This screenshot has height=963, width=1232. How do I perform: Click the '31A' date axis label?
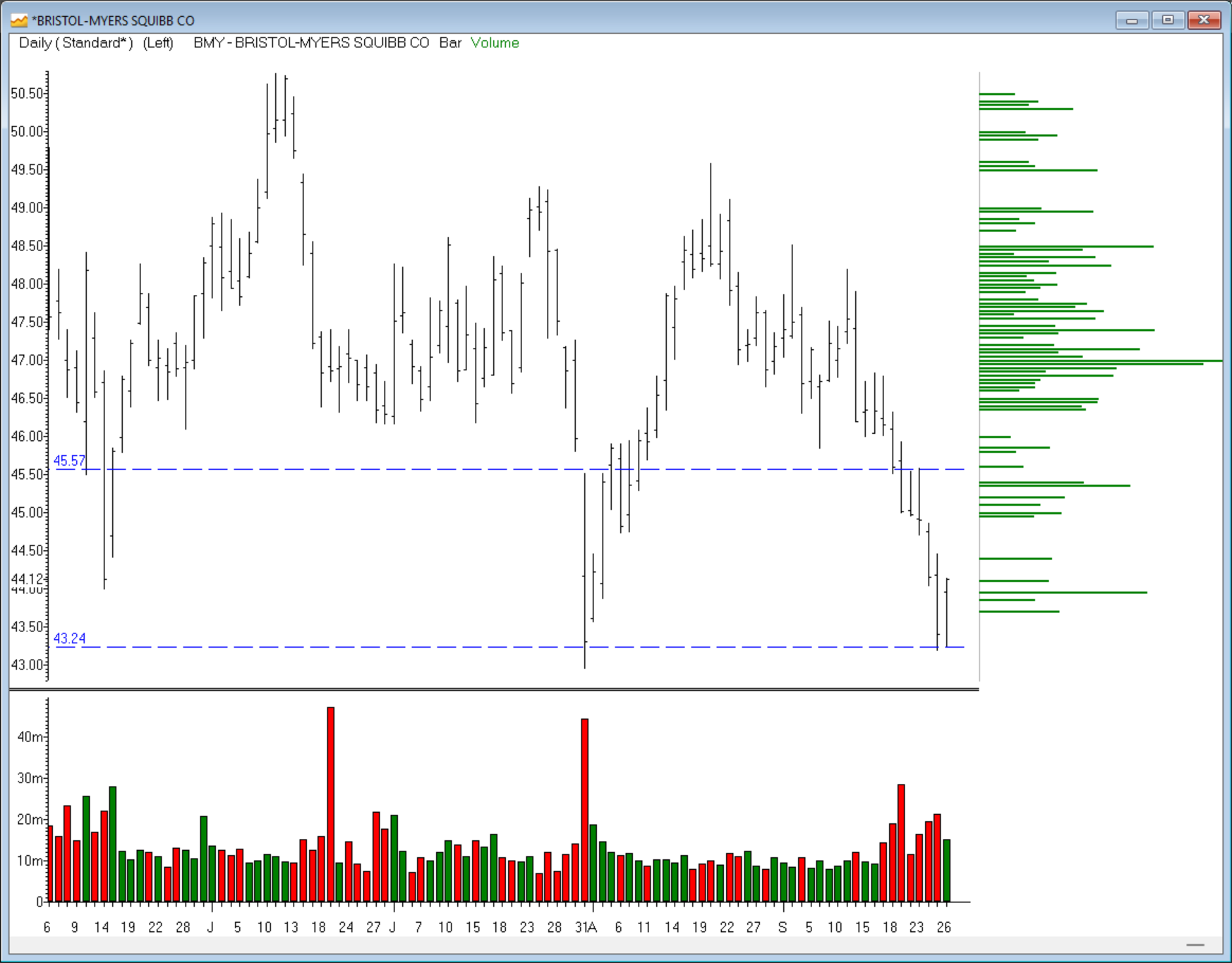pyautogui.click(x=586, y=927)
